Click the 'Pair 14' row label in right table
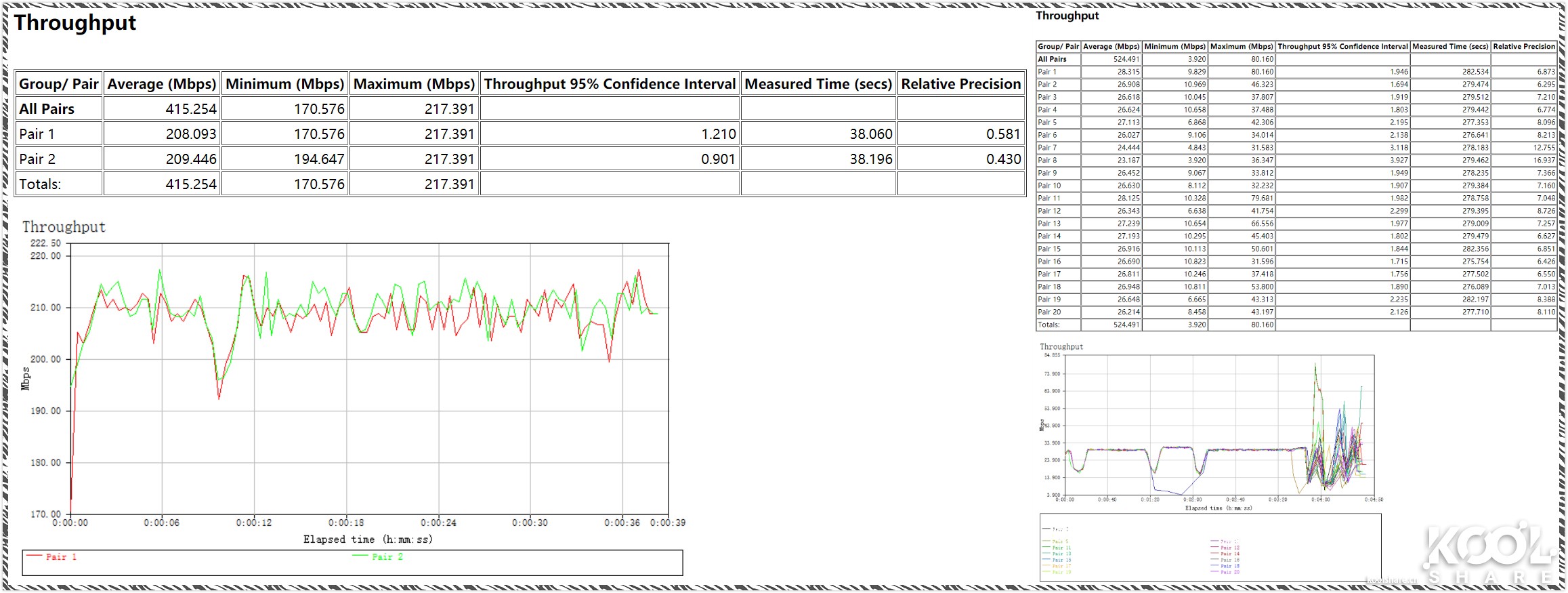The image size is (1568, 593). [1049, 237]
